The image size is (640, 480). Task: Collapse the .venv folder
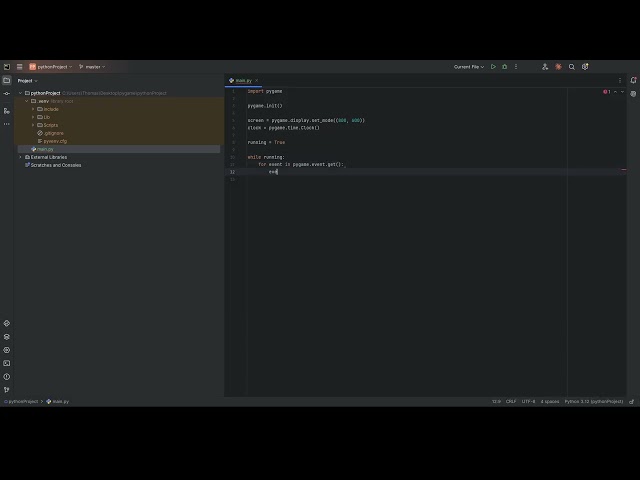[27, 101]
